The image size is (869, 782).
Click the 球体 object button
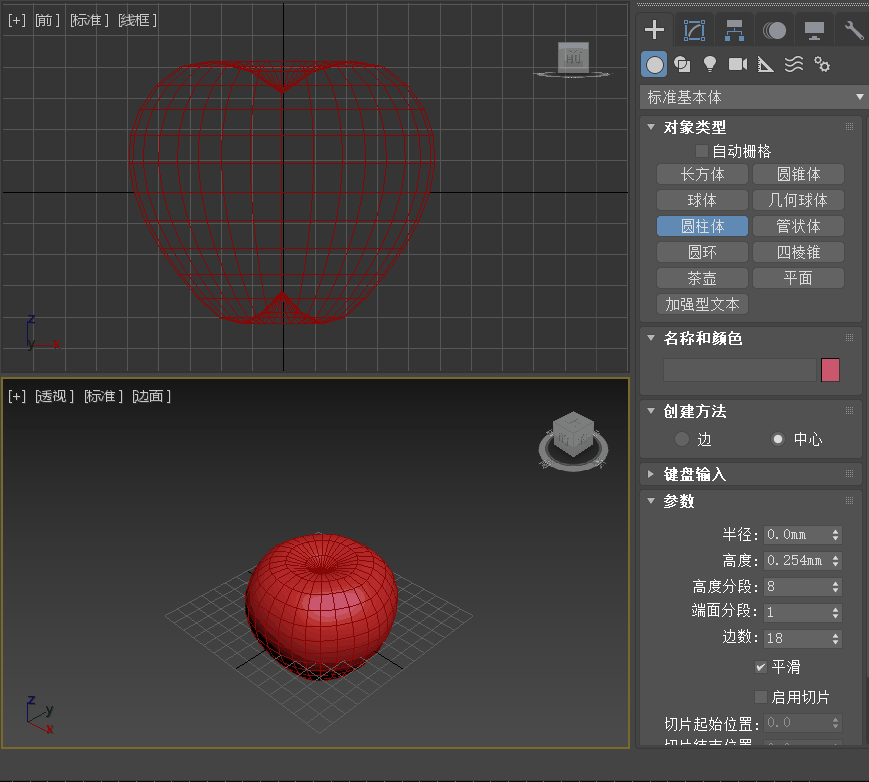[702, 200]
